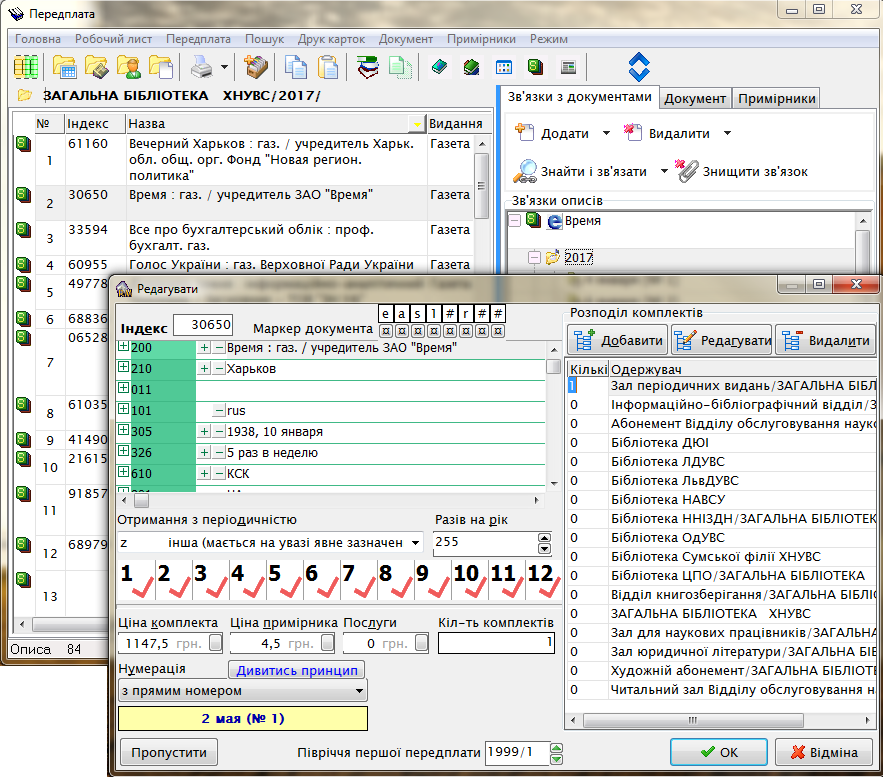Click the 'Пропустити' button

(168, 752)
